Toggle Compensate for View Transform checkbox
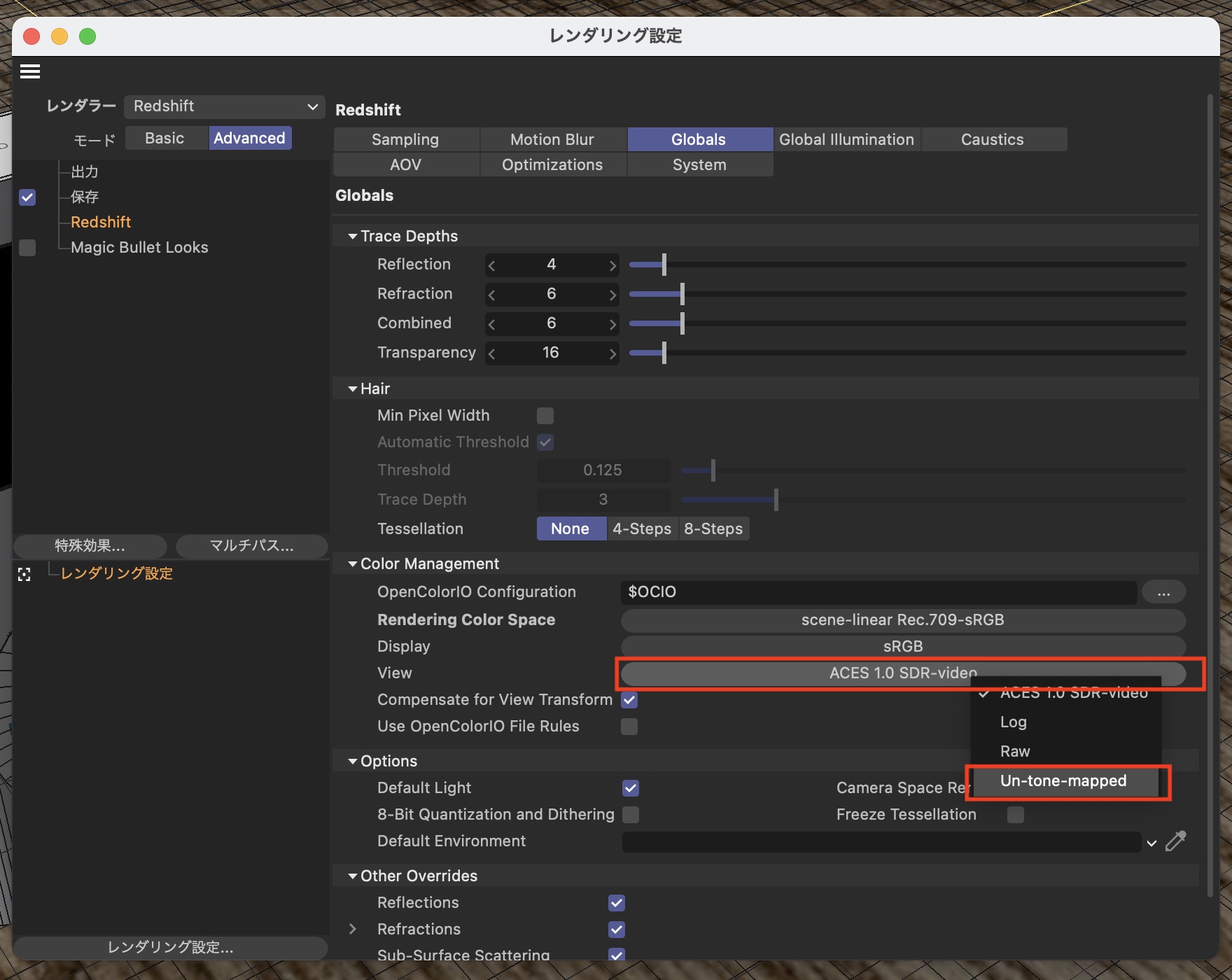Viewport: 1232px width, 980px height. (629, 700)
